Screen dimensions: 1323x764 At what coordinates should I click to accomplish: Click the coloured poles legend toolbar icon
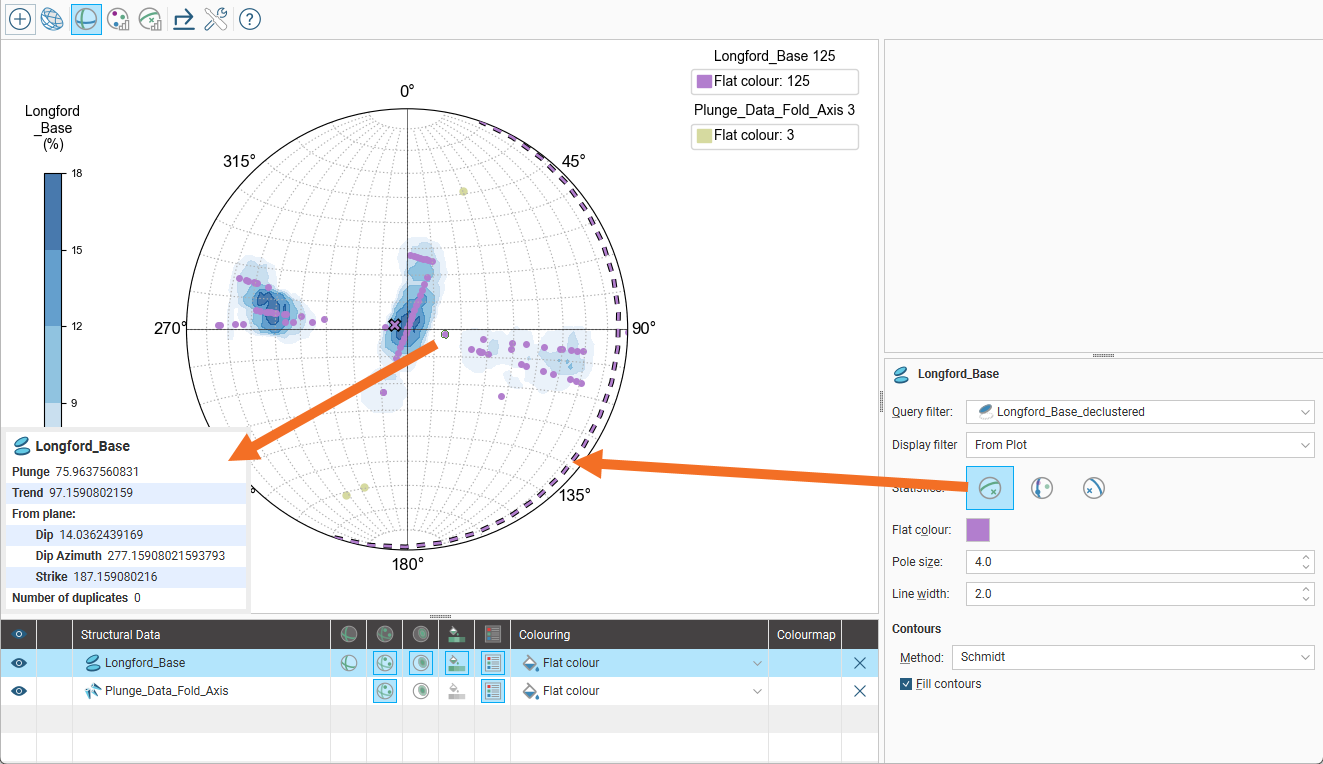pyautogui.click(x=118, y=19)
